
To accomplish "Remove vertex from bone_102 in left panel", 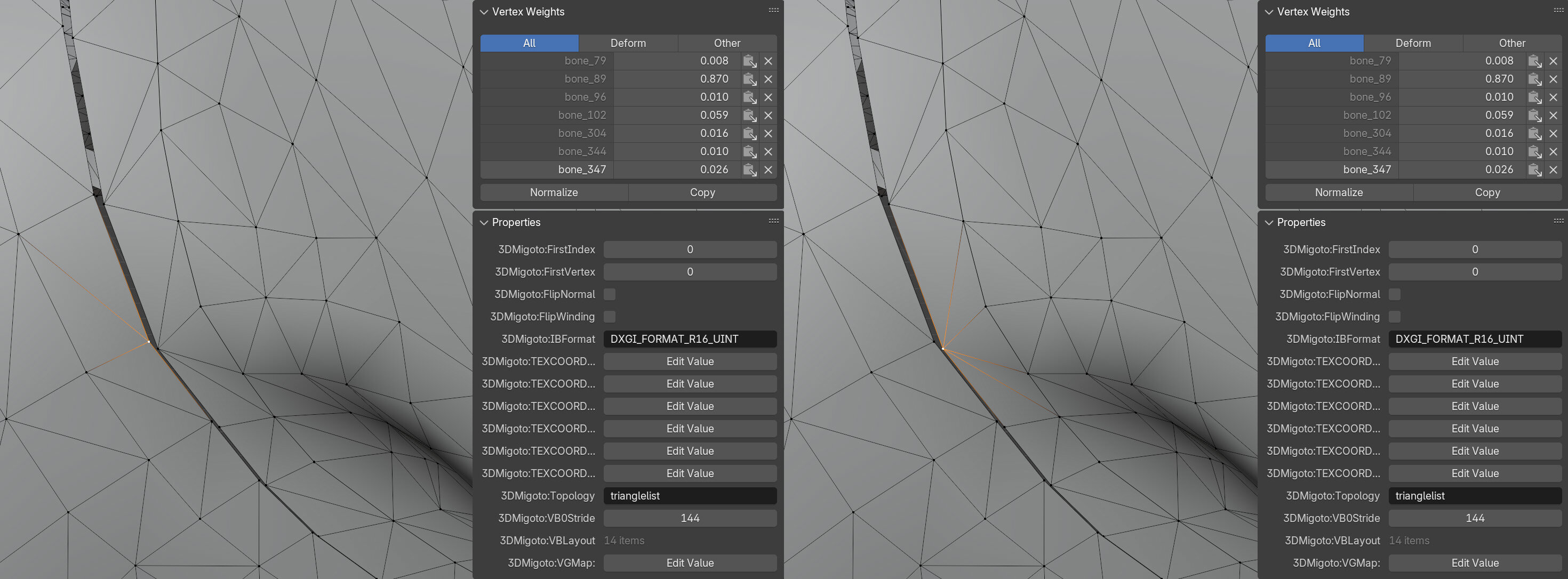I will [768, 116].
